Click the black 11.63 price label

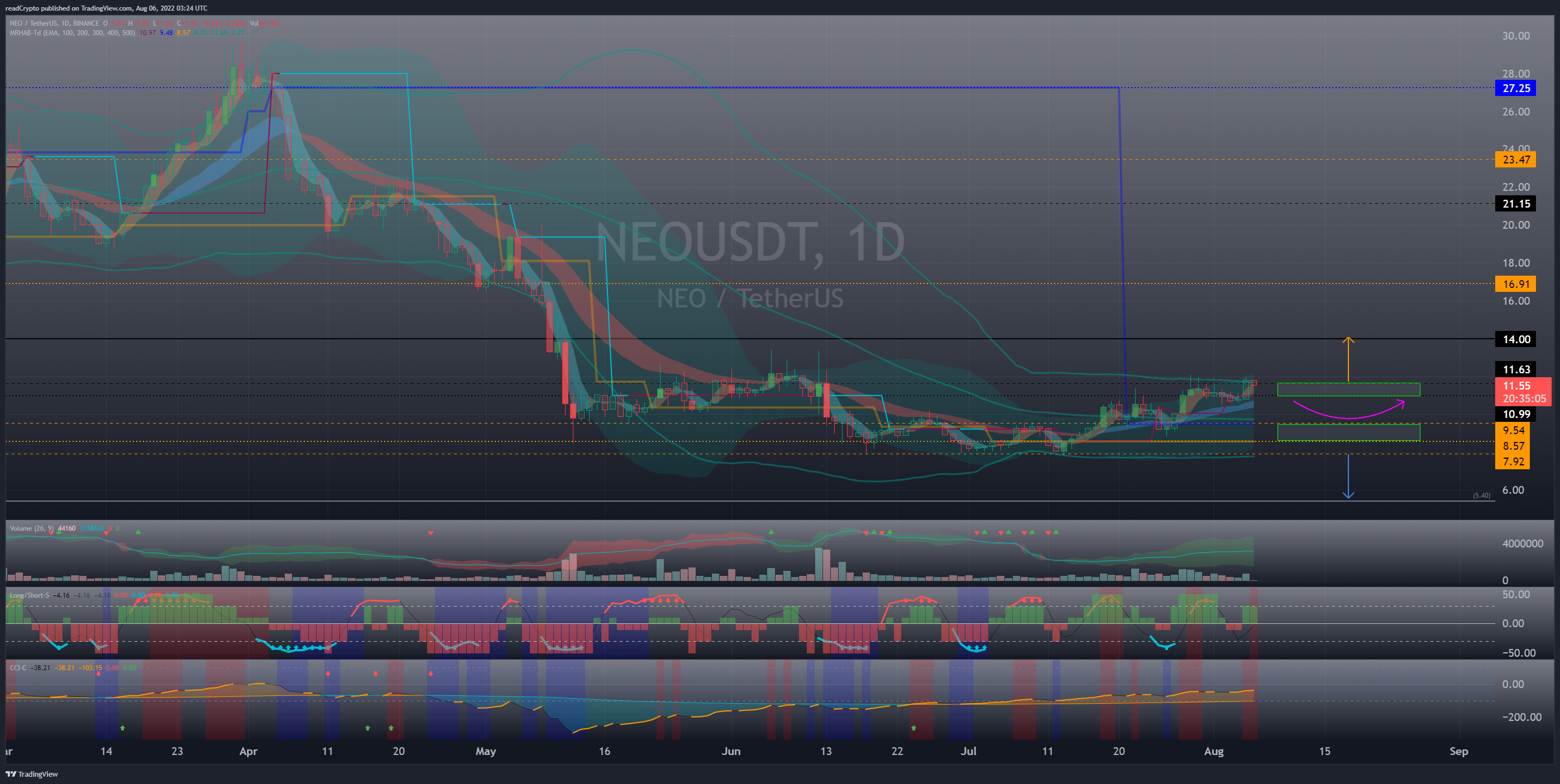click(1516, 369)
